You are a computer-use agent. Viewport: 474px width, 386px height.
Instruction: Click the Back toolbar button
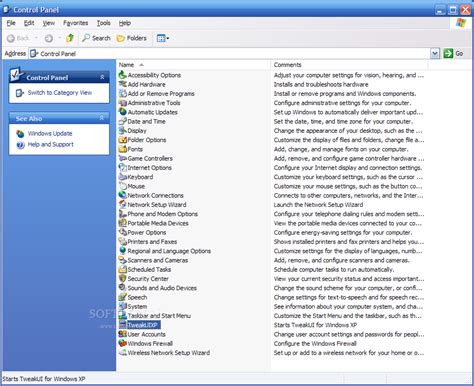coord(18,38)
